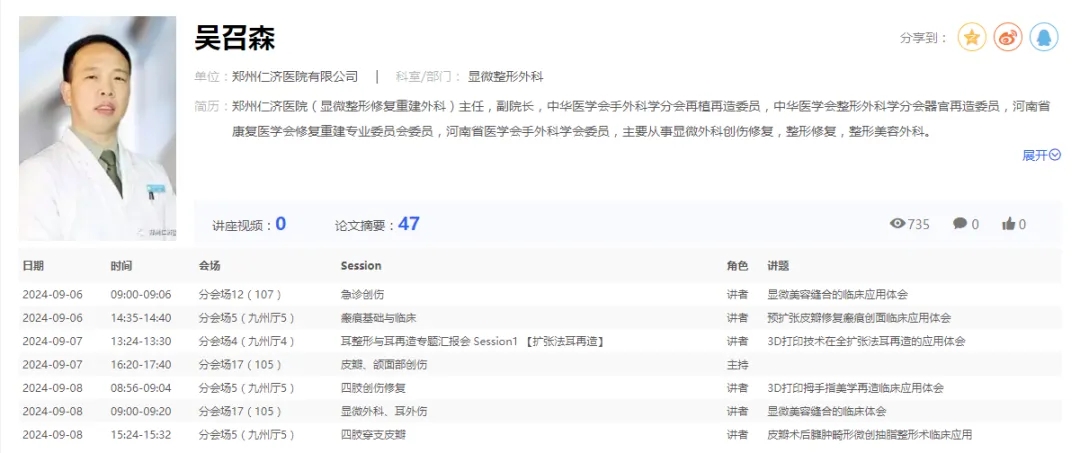Share to QQ Zone star icon
1080x453 pixels.
coord(972,37)
